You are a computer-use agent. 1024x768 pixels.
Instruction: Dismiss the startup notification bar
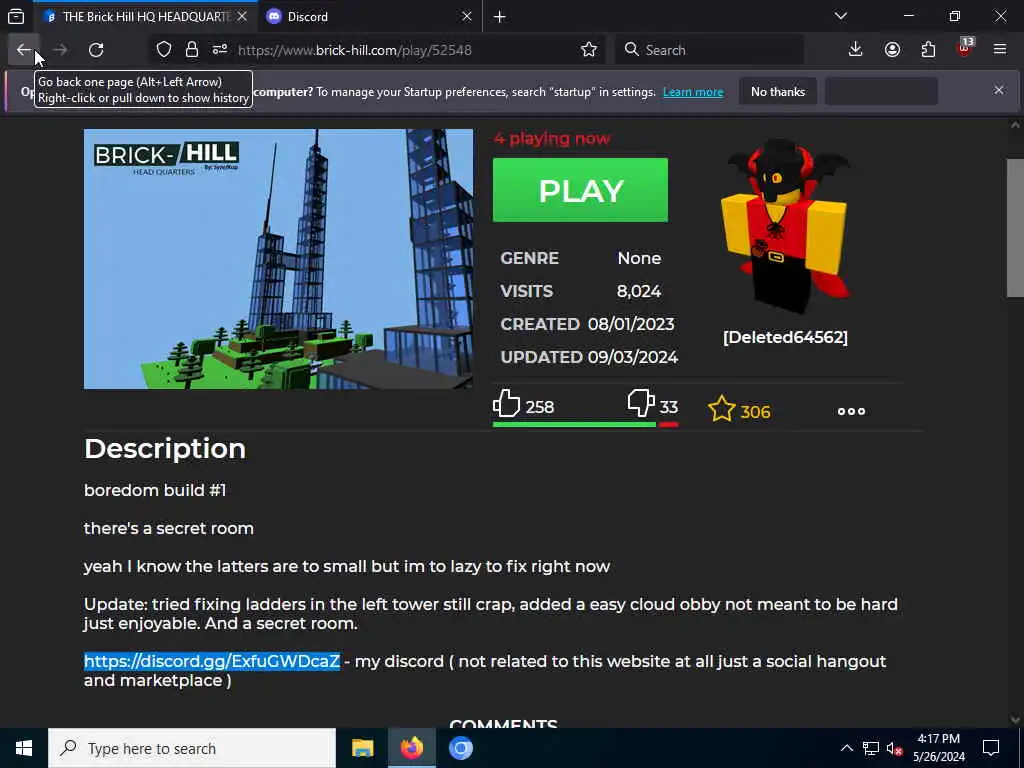coord(999,91)
